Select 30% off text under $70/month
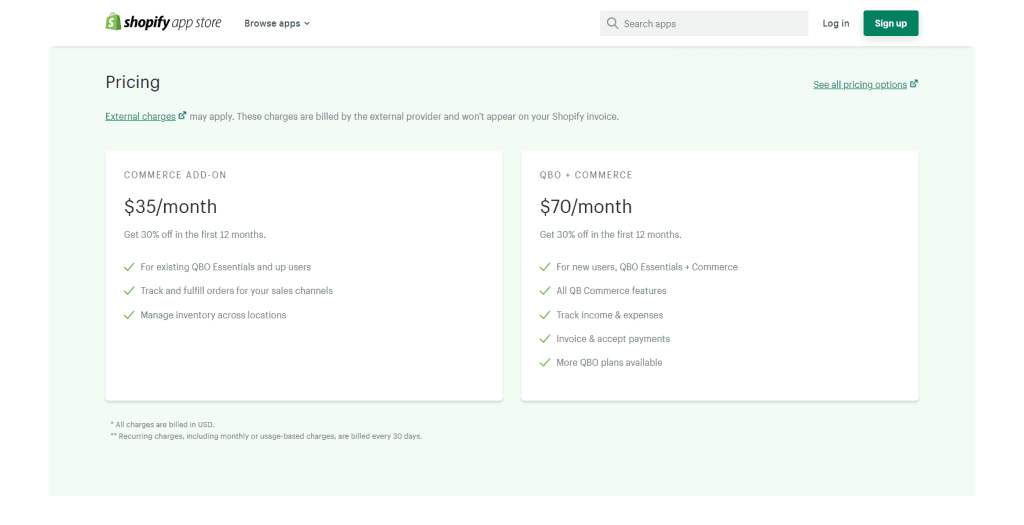1024x525 pixels. click(x=611, y=234)
